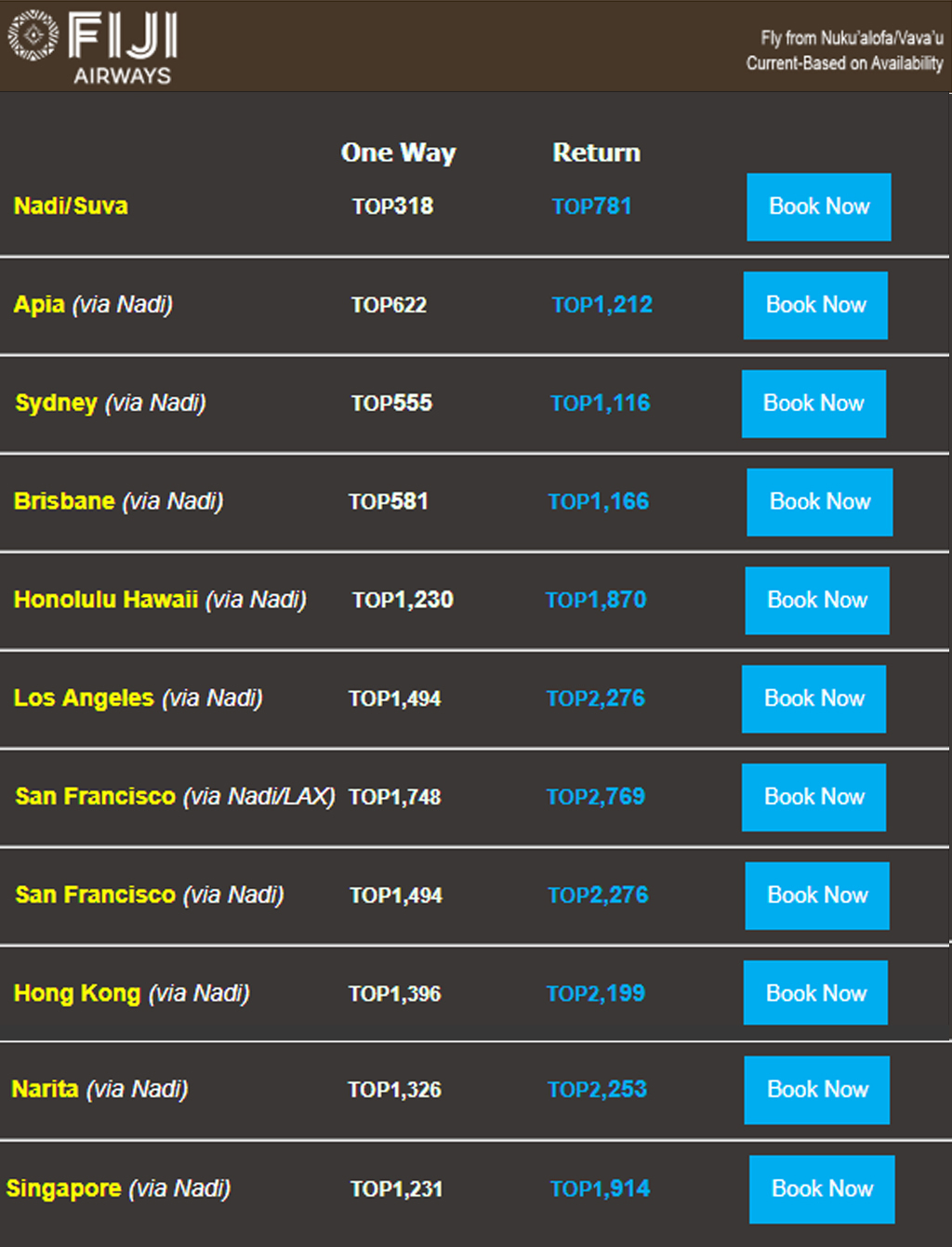Select the TOP781 return fare
Viewport: 952px width, 1247px height.
pos(591,206)
